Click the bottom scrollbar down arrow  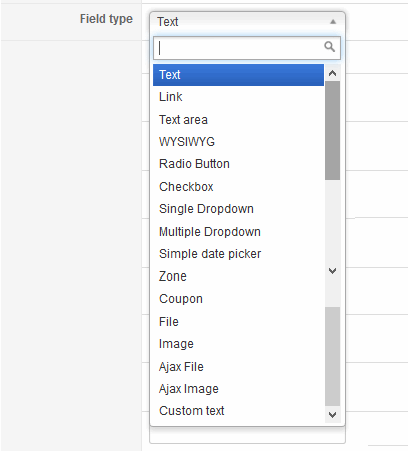click(332, 415)
